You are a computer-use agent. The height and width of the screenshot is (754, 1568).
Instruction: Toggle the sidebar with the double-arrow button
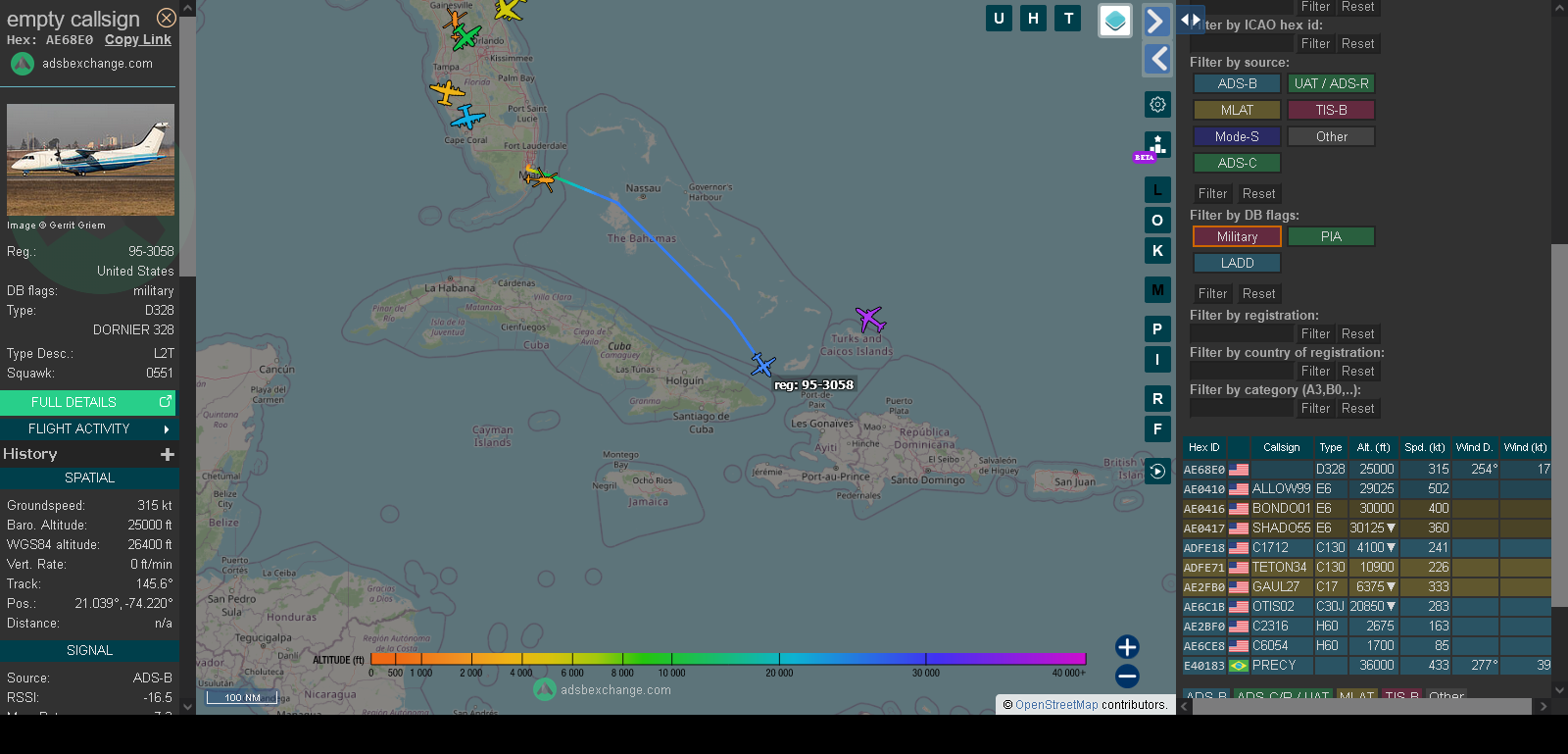1190,20
